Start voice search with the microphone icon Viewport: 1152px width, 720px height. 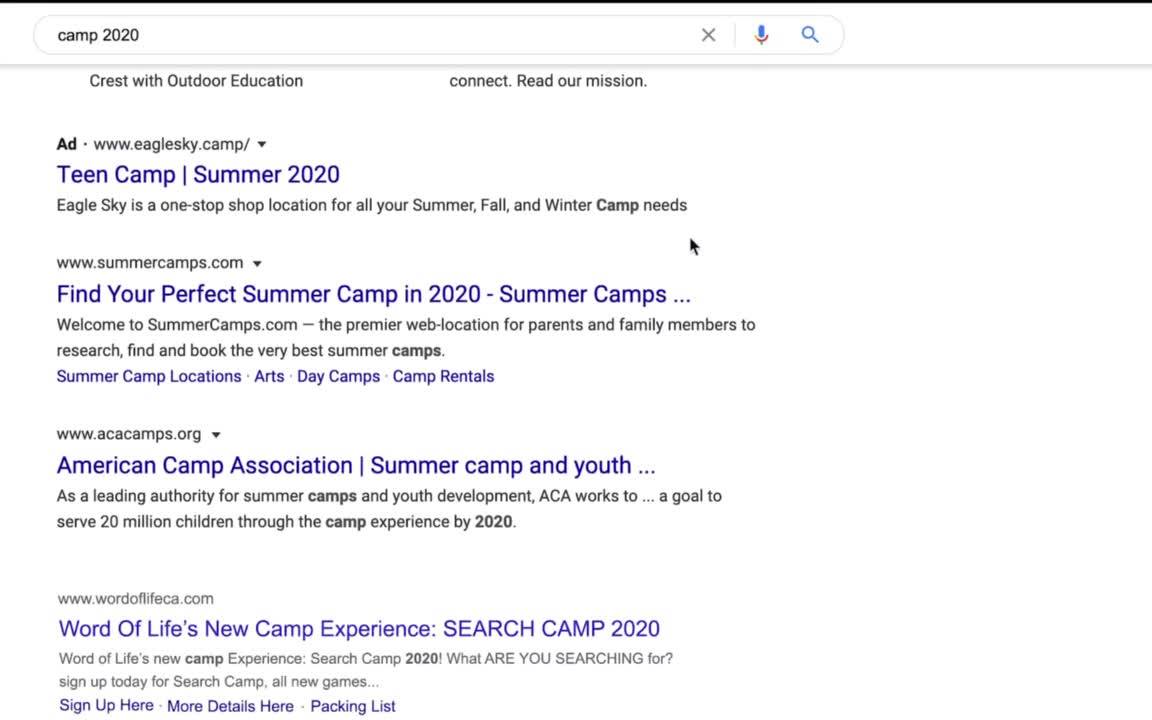point(761,35)
